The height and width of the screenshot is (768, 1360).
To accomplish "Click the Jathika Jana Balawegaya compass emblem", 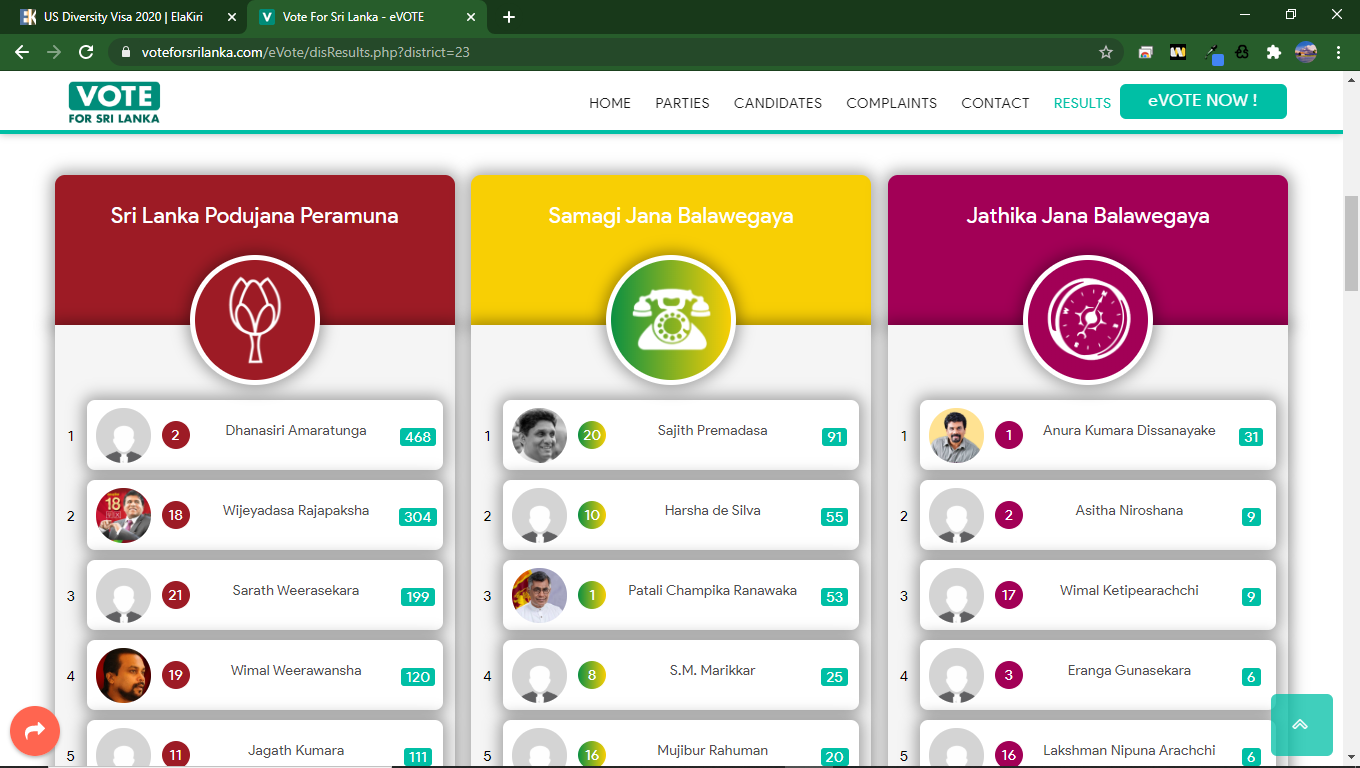I will coord(1088,320).
